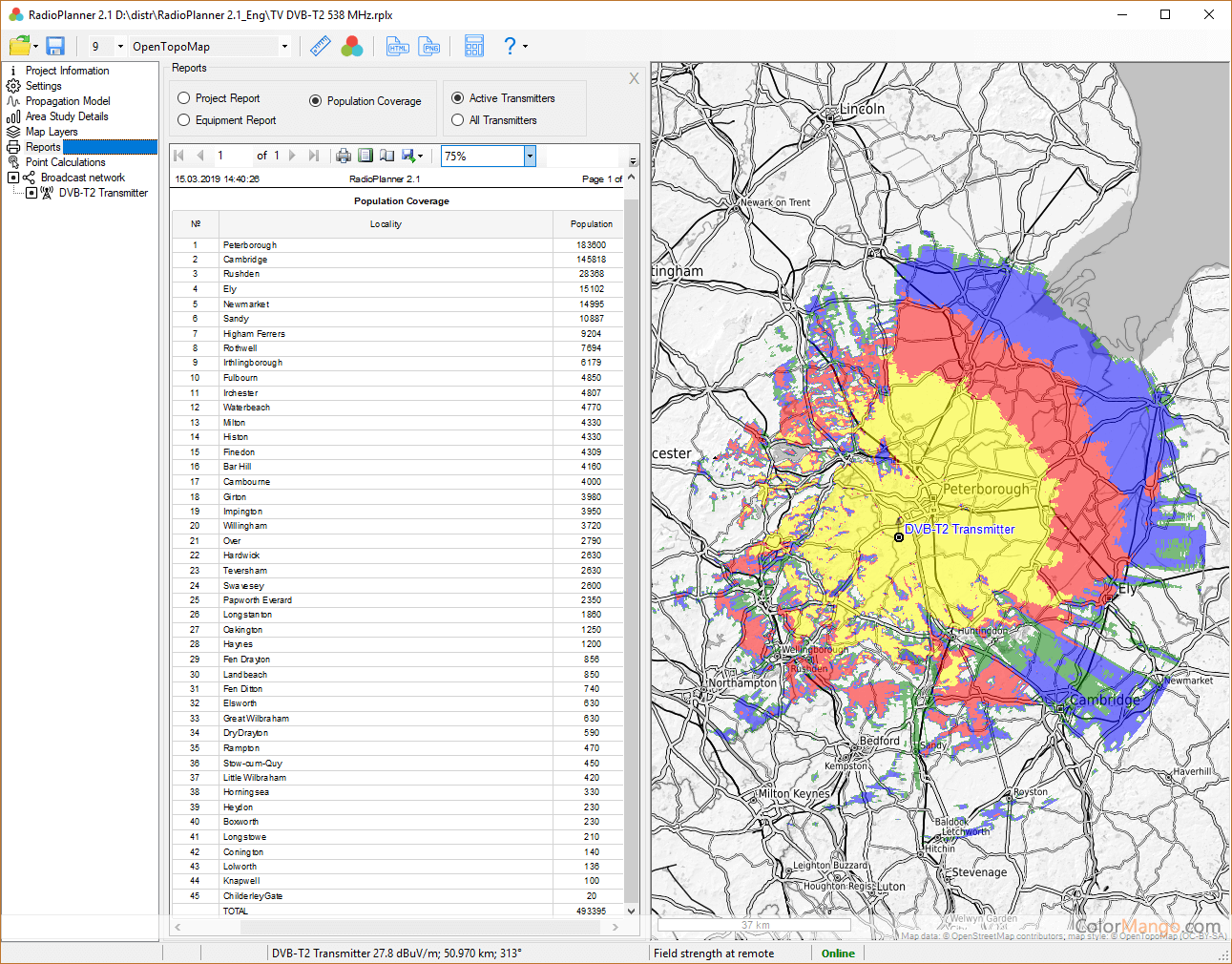Image resolution: width=1232 pixels, height=964 pixels.
Task: Click the colored circles coverage icon
Action: (352, 46)
